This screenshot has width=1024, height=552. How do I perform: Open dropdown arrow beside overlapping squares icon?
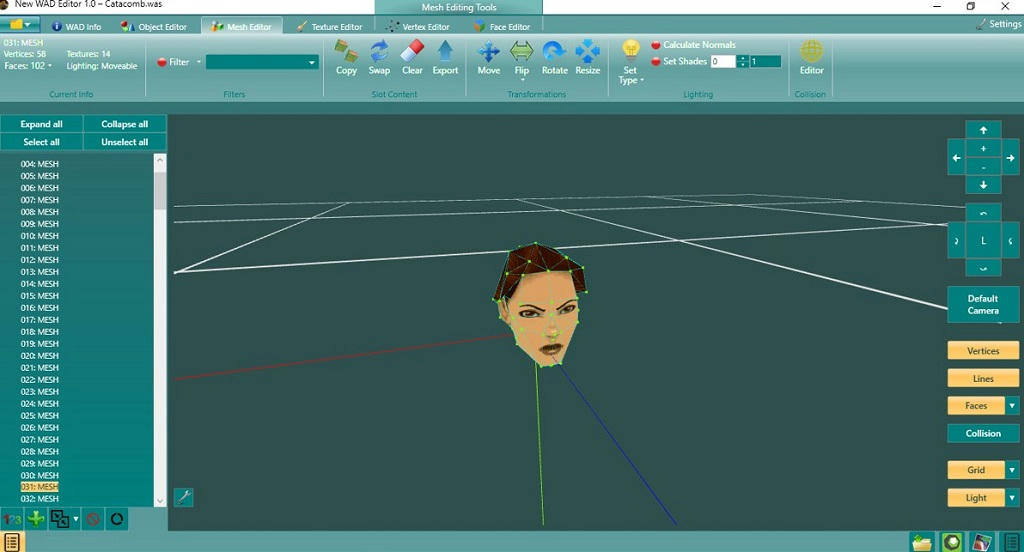(x=76, y=519)
